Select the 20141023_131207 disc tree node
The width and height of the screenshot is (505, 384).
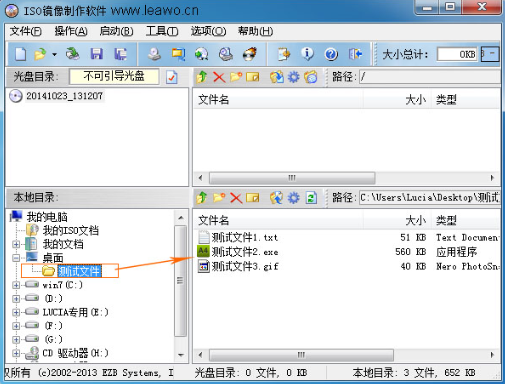tap(64, 96)
